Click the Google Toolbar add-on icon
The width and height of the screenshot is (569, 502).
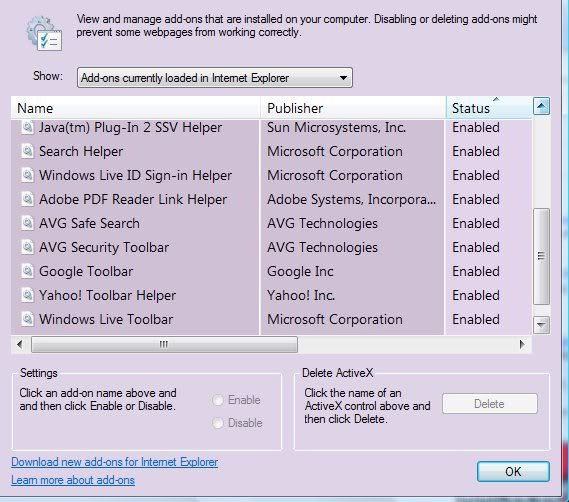coord(28,271)
